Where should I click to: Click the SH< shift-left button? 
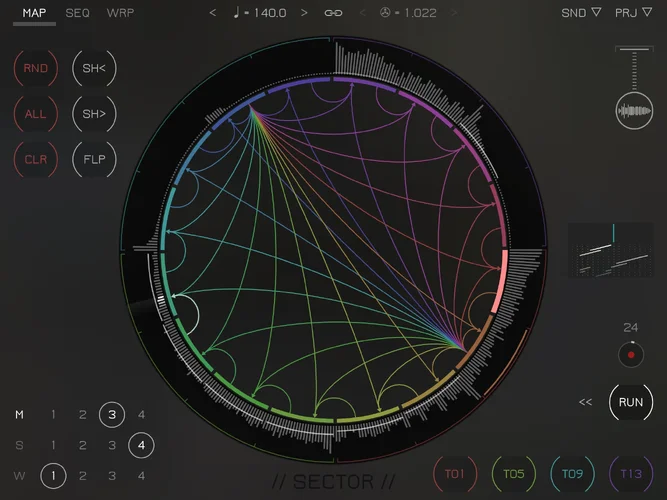(x=94, y=68)
